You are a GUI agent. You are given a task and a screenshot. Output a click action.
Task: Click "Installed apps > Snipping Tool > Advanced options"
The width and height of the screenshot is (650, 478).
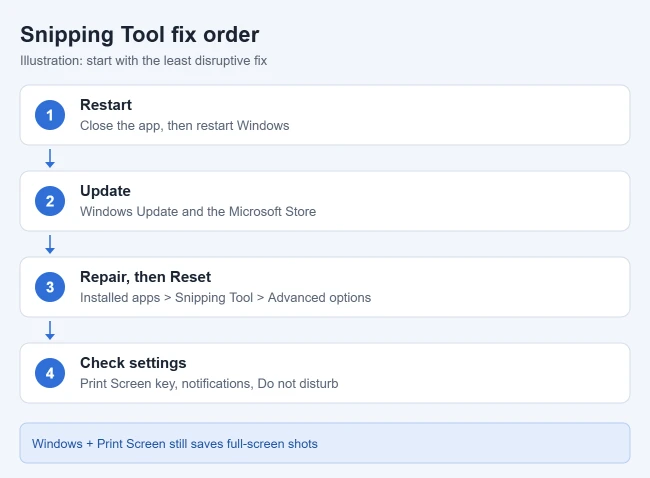[x=226, y=298]
